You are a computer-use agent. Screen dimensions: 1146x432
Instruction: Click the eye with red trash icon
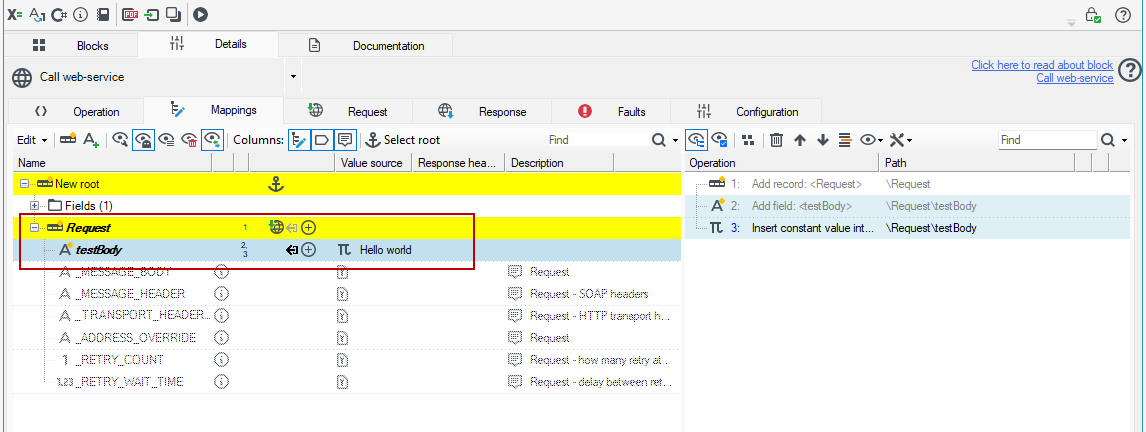click(x=190, y=140)
